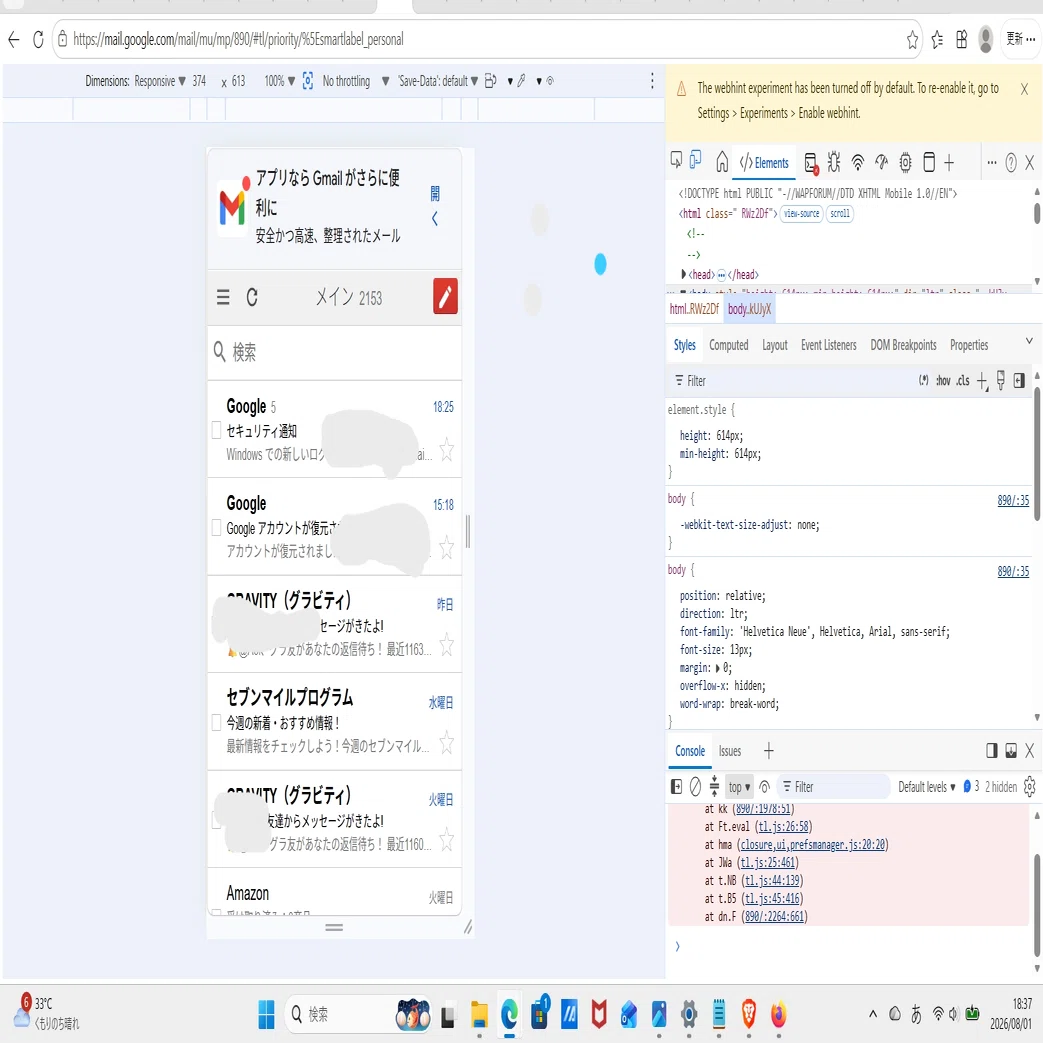Switch to the Layout tab
1043x1043 pixels.
pos(774,345)
